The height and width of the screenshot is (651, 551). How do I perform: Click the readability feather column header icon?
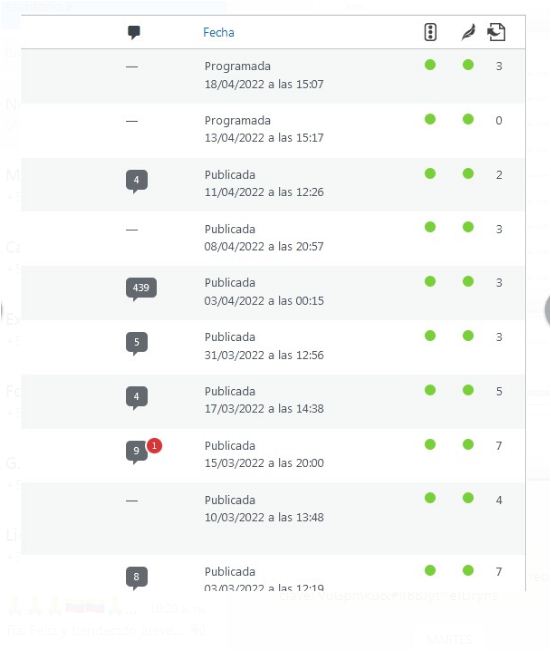(468, 32)
